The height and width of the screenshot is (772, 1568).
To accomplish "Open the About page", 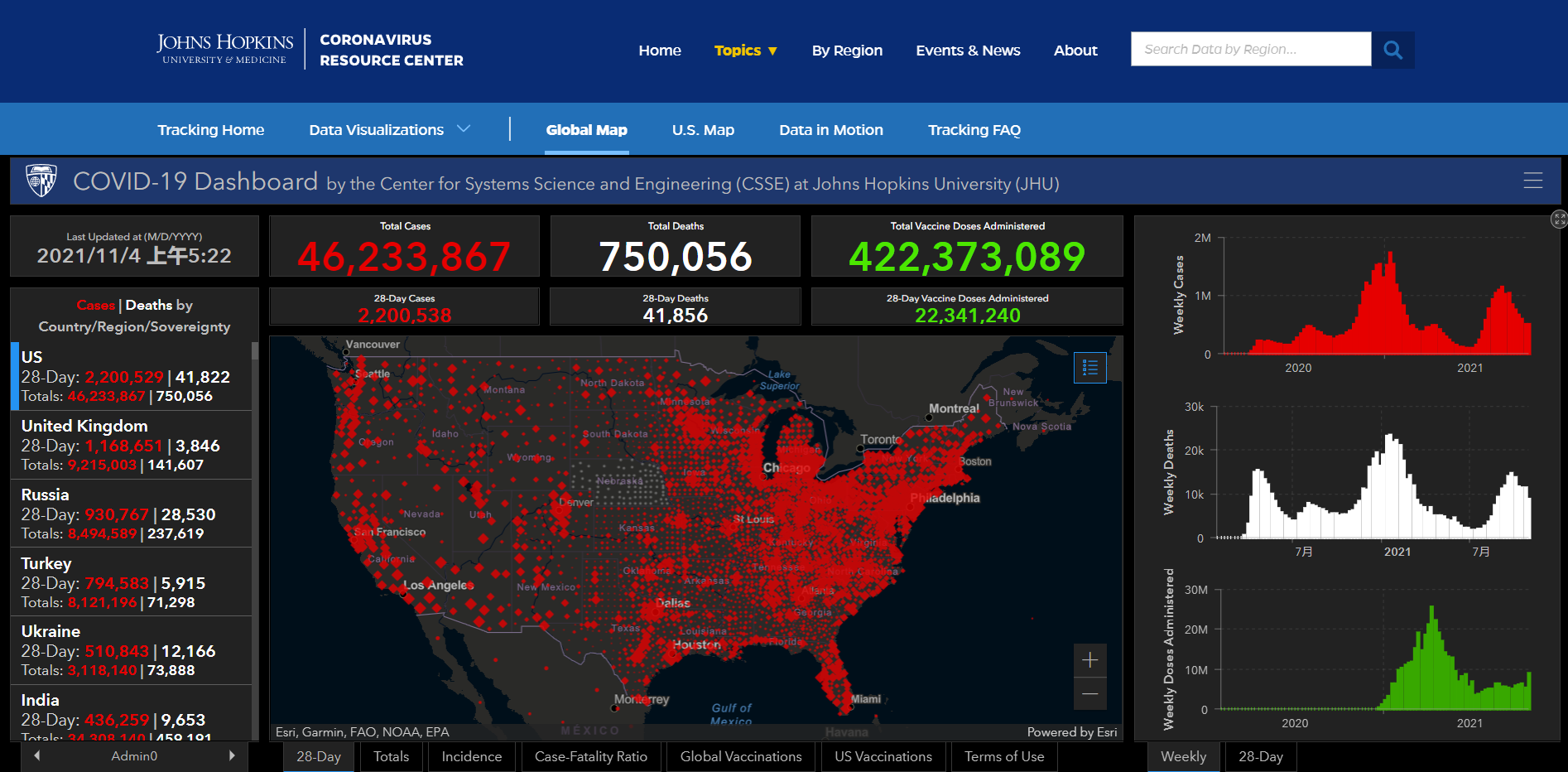I will point(1075,51).
